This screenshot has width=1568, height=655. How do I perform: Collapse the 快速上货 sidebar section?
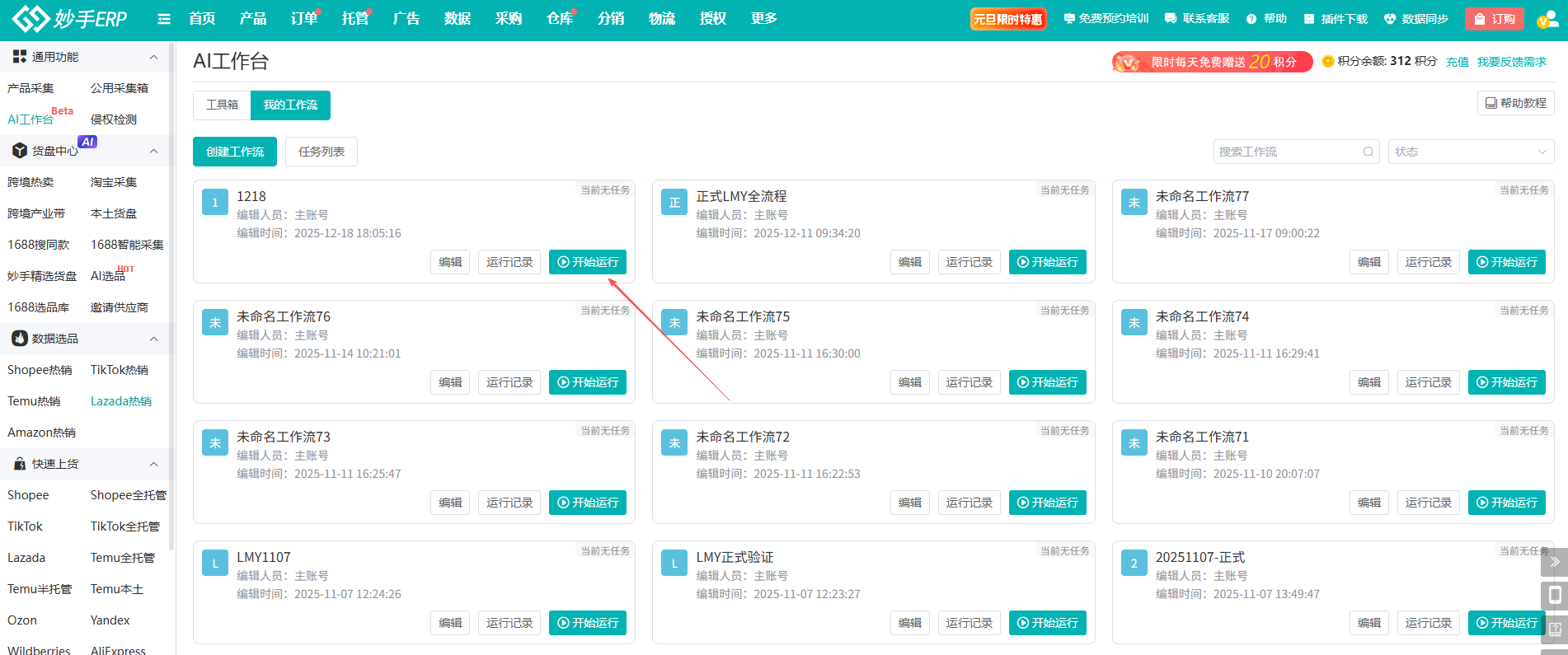153,464
